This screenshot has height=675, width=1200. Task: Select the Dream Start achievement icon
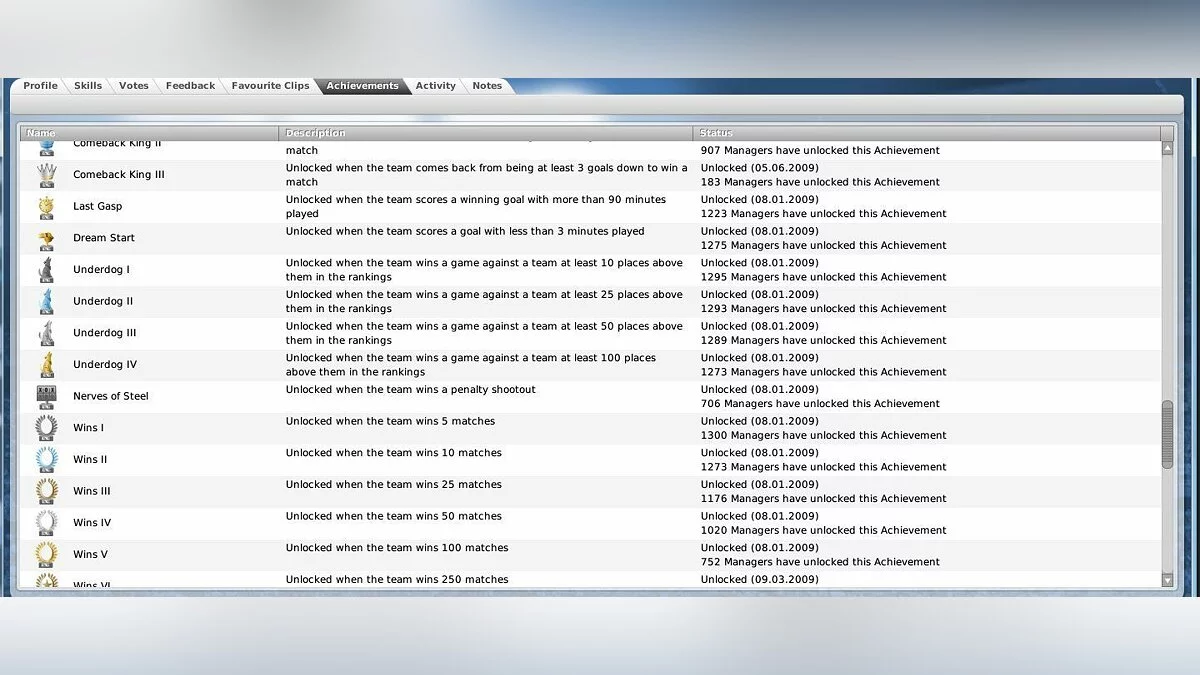46,239
